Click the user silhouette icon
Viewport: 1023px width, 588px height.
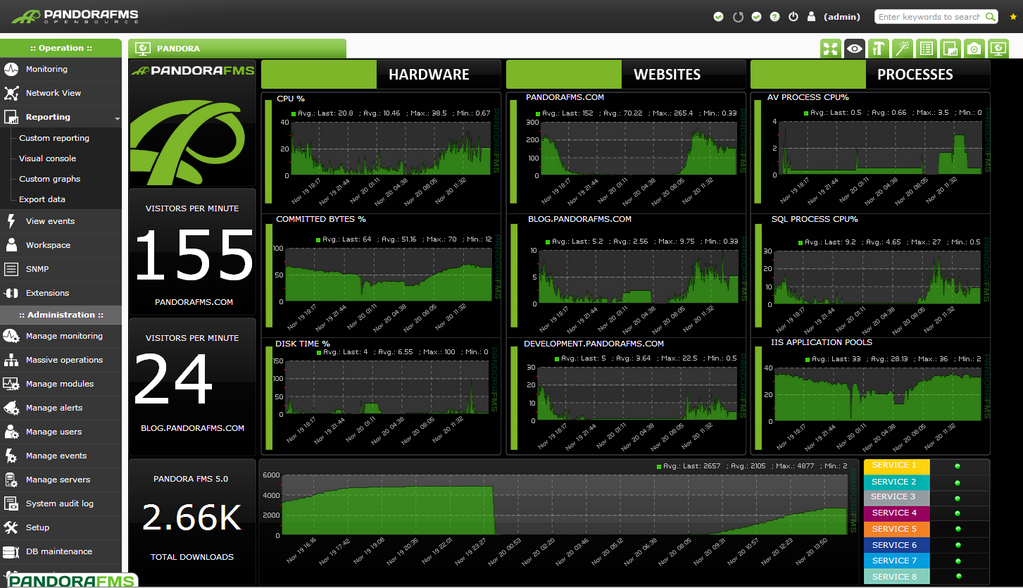pos(812,17)
